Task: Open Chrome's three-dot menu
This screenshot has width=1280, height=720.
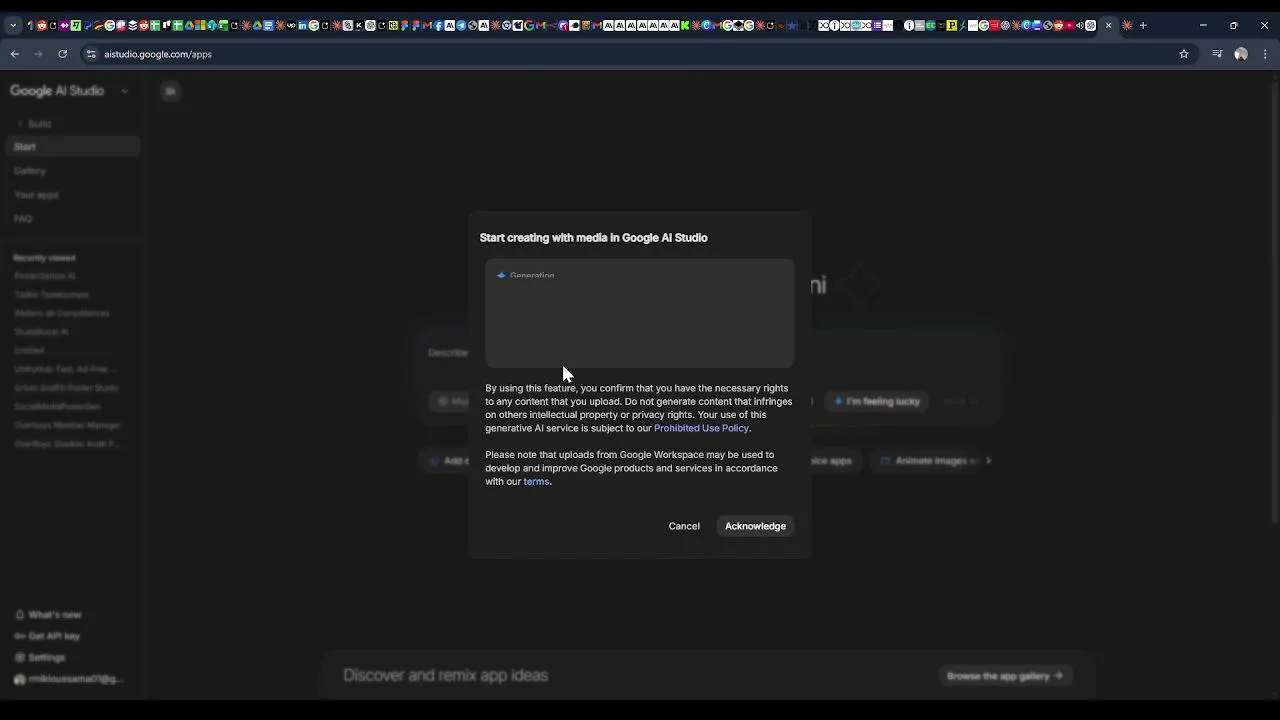Action: [1265, 54]
